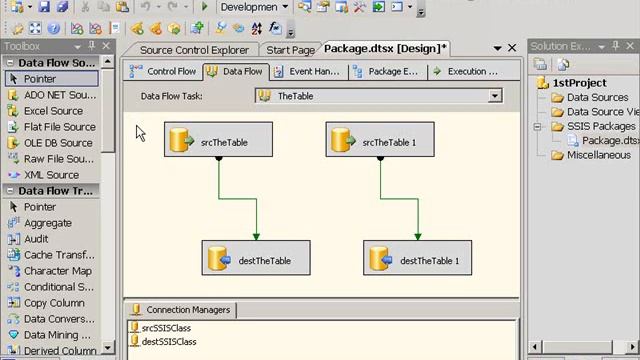
Task: Open the Control Flow designer tab
Action: (x=163, y=71)
